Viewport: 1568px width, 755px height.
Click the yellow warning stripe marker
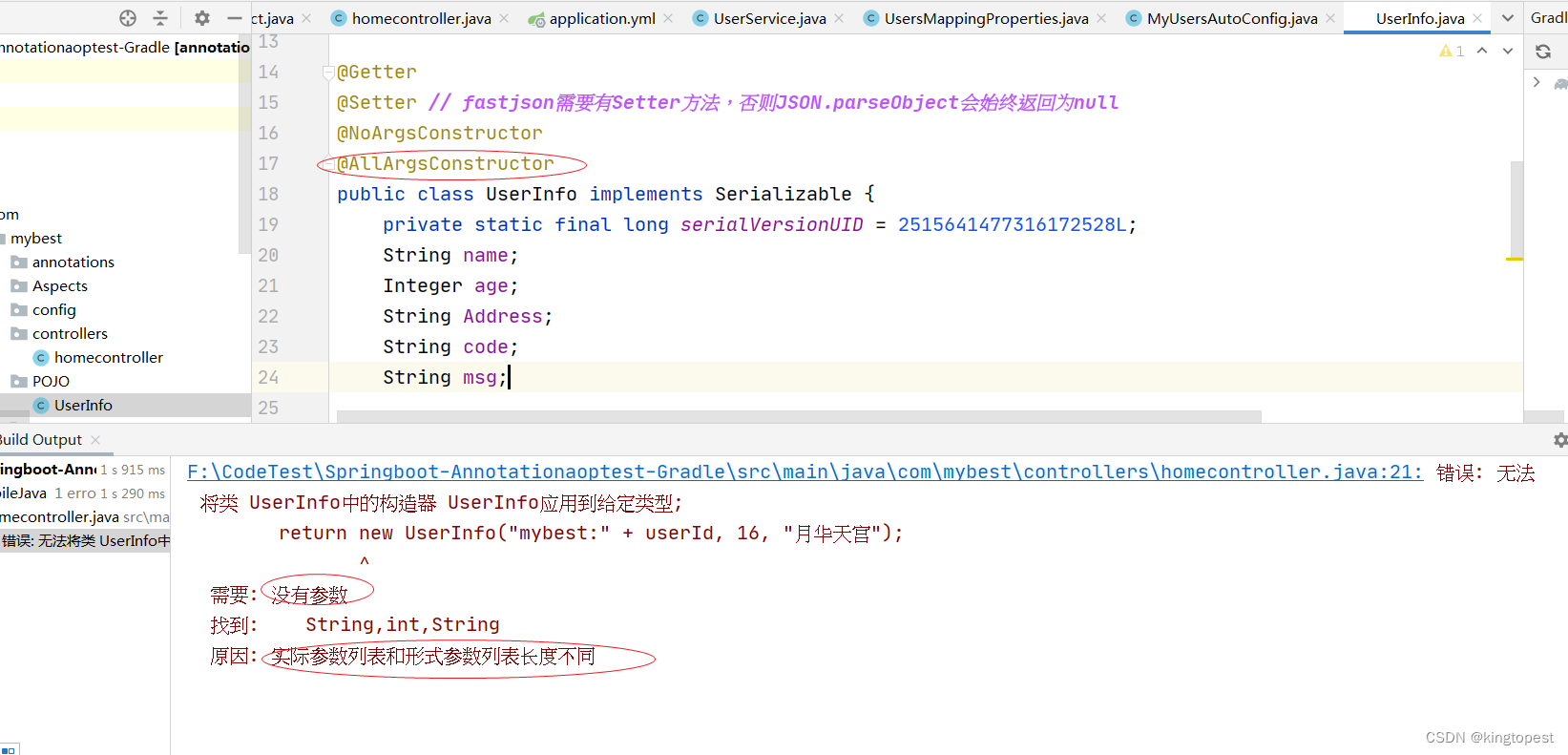1515,259
